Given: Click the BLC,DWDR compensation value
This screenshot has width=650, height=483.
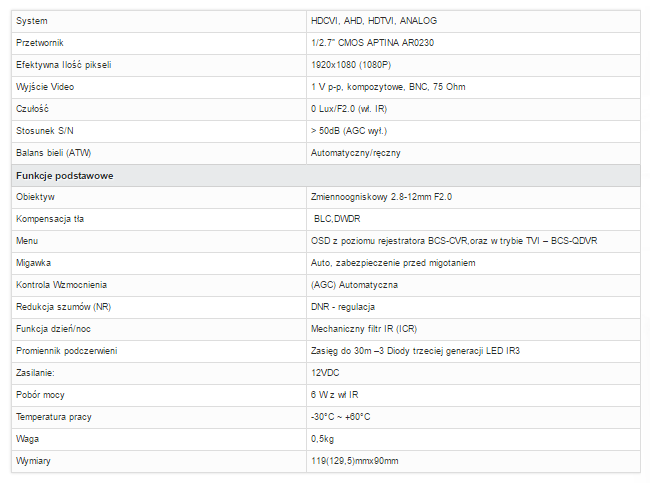Looking at the screenshot, I should tap(337, 219).
